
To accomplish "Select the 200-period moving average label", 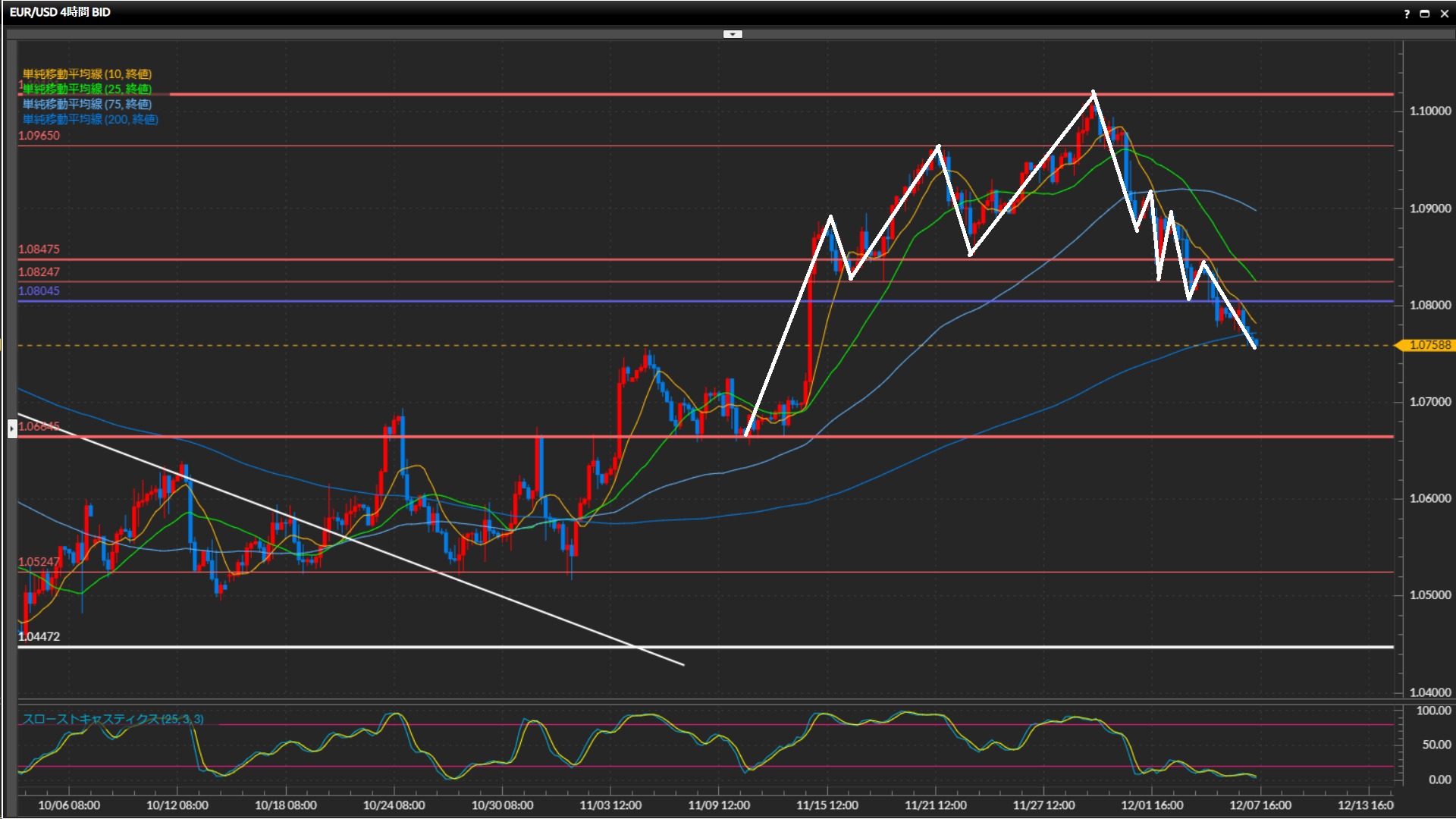I will coord(90,119).
